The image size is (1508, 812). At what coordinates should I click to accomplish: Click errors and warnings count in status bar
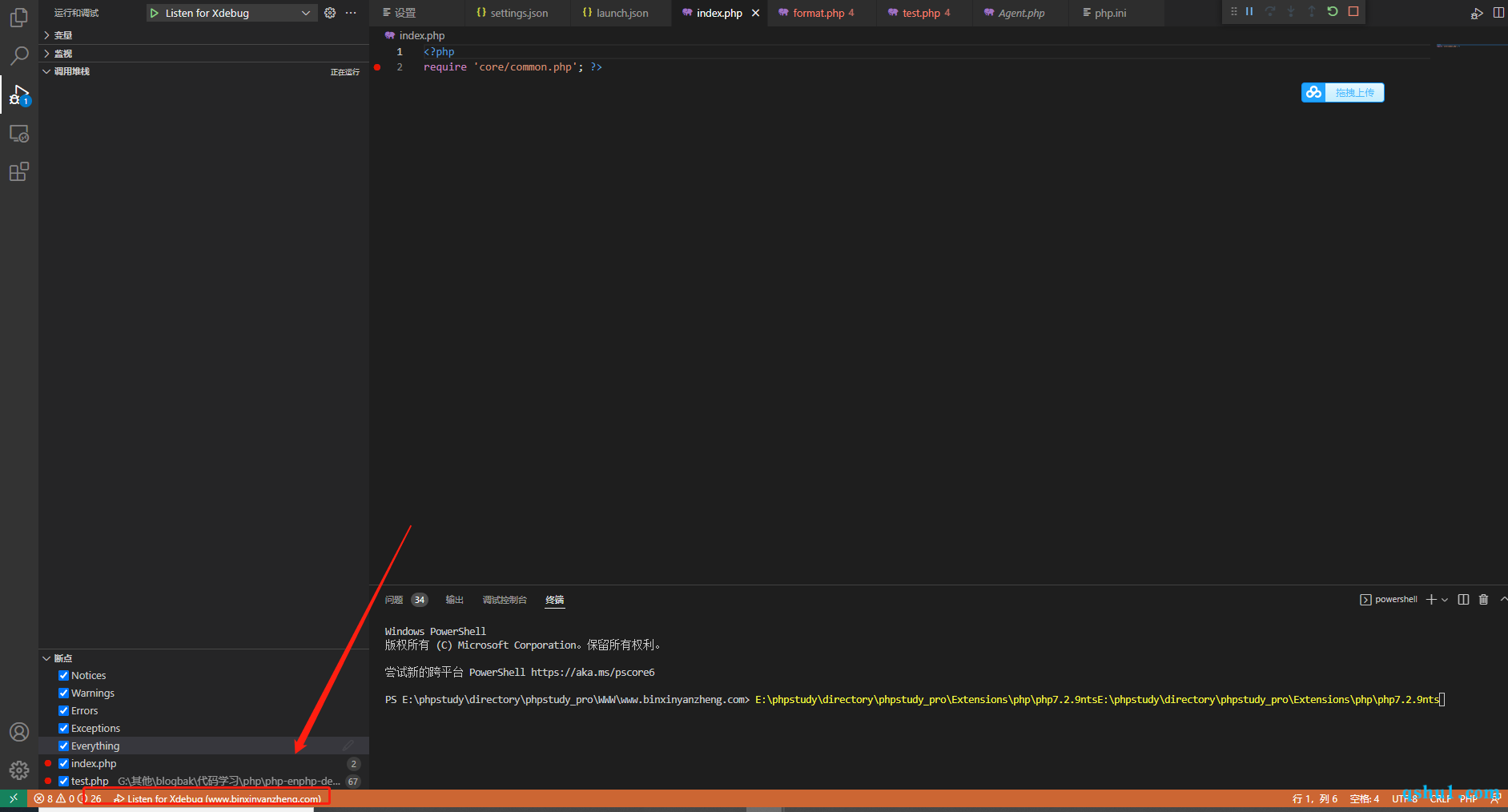click(x=67, y=798)
